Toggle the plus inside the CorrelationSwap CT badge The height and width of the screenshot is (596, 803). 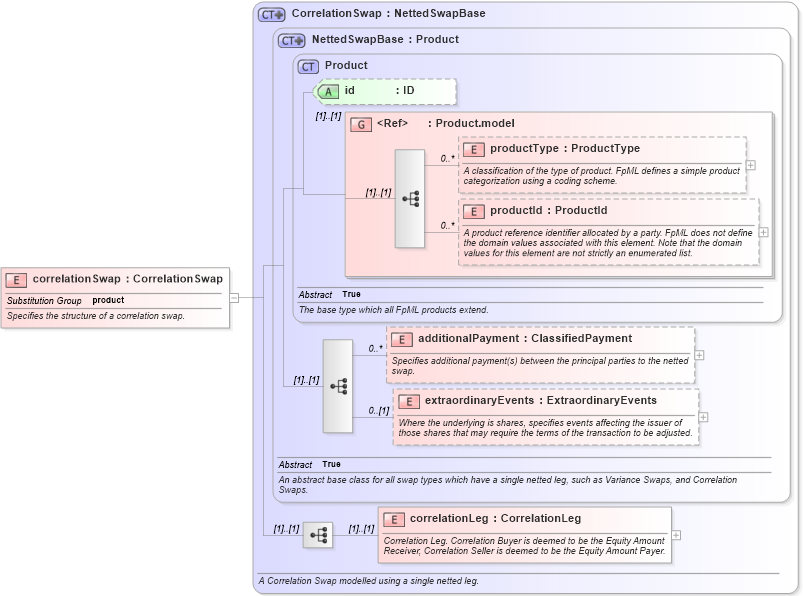click(277, 14)
